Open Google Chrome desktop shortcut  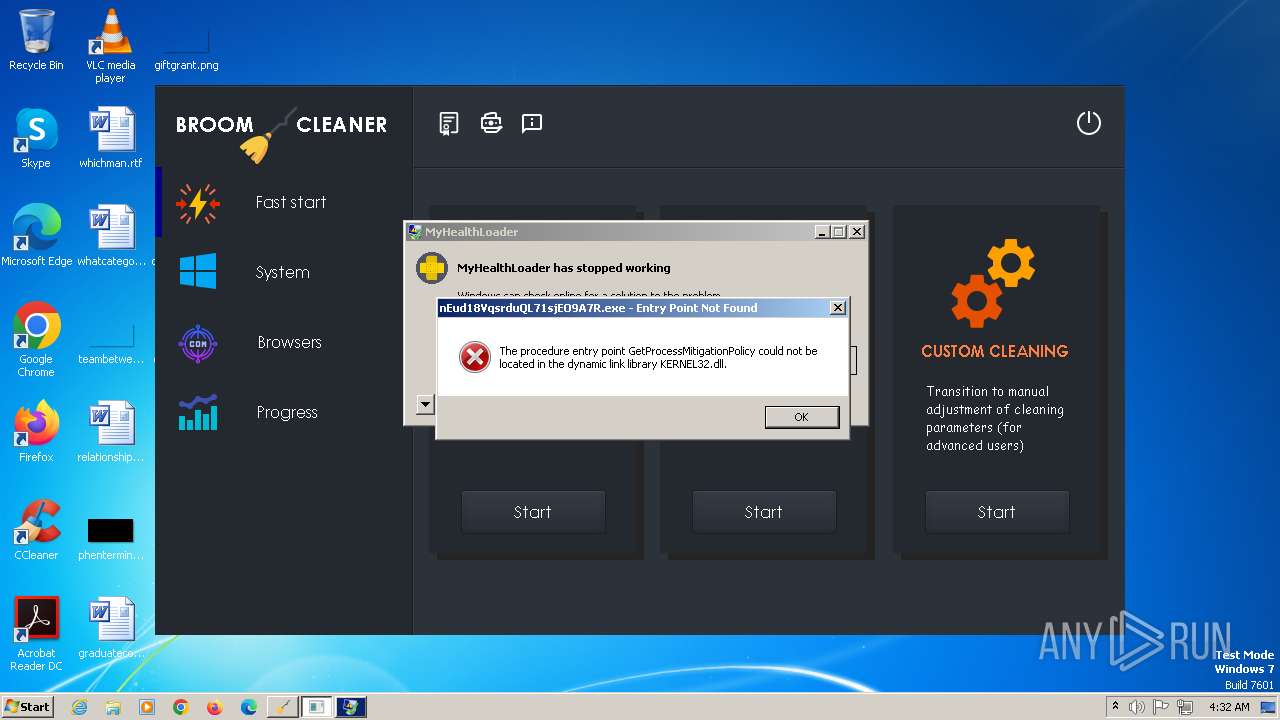36,340
